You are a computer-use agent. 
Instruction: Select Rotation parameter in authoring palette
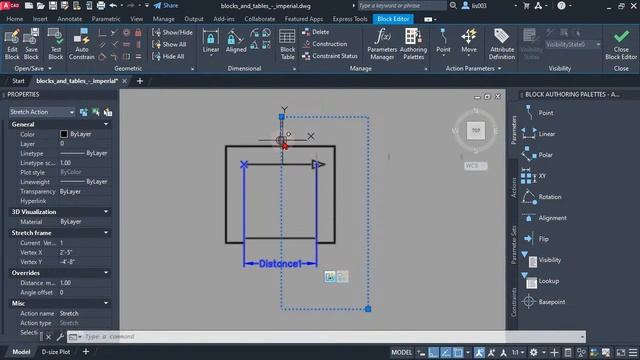click(x=541, y=197)
